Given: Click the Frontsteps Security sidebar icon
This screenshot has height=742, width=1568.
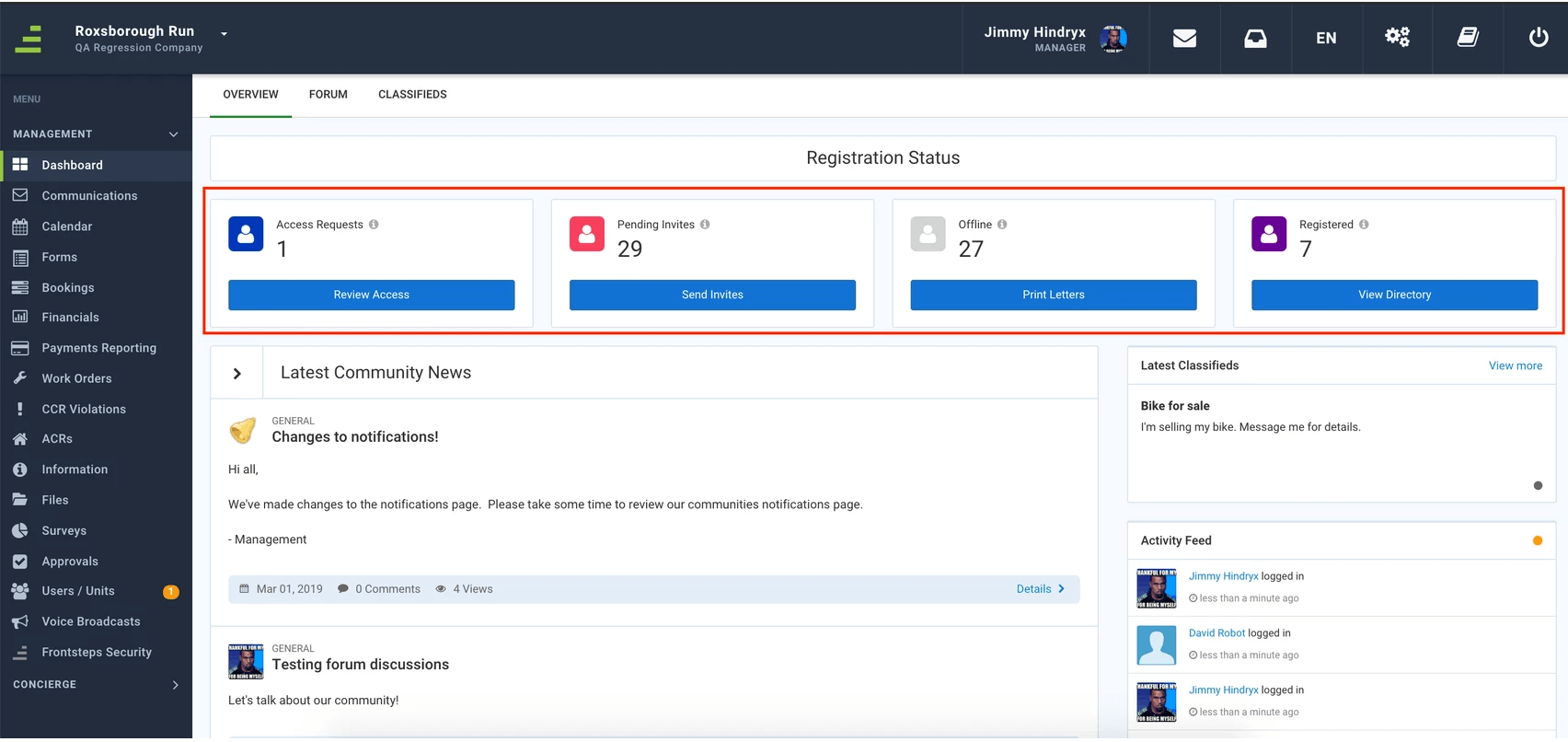Looking at the screenshot, I should (x=19, y=652).
